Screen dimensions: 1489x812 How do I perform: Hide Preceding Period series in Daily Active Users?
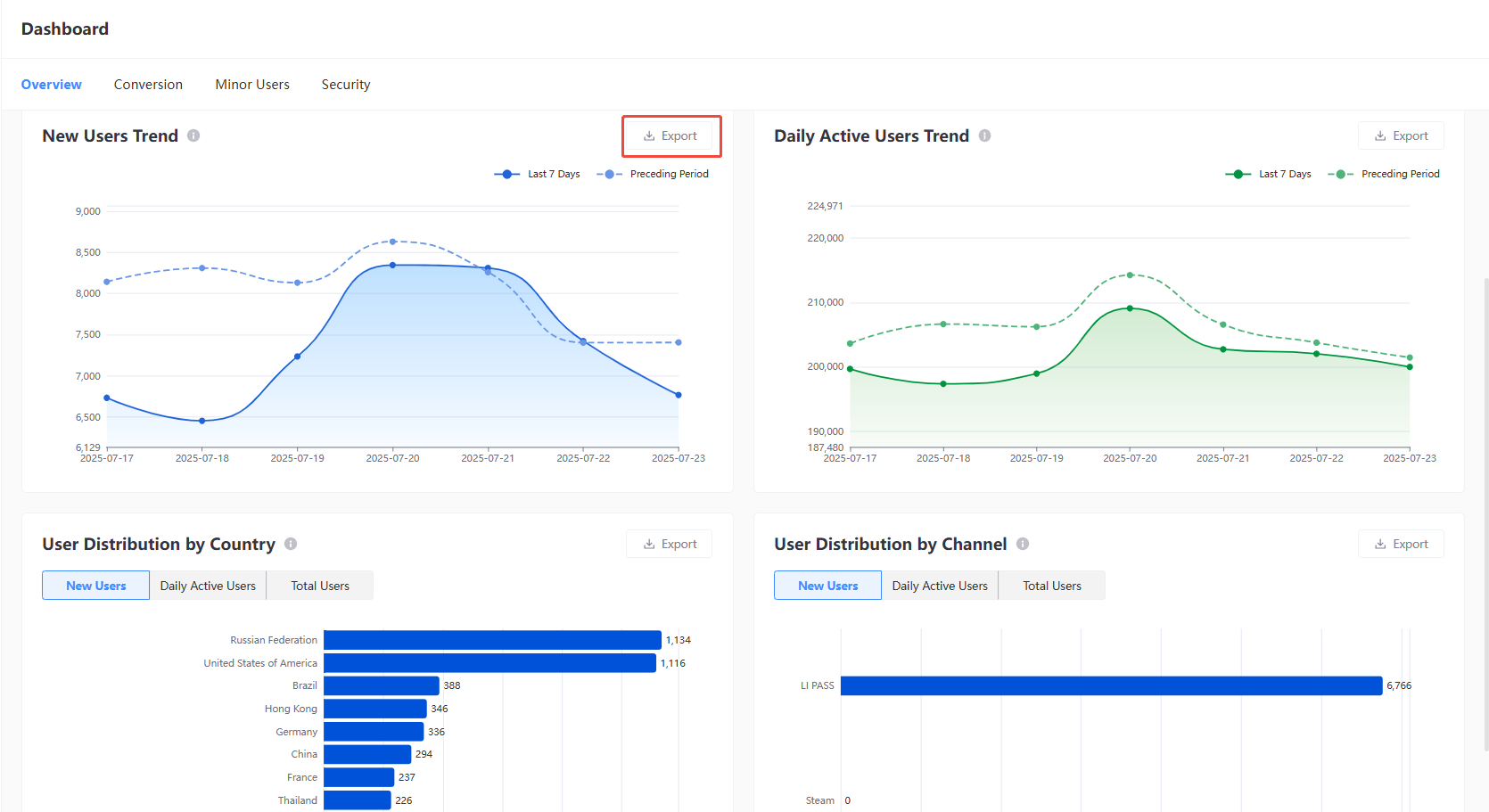coord(1384,174)
